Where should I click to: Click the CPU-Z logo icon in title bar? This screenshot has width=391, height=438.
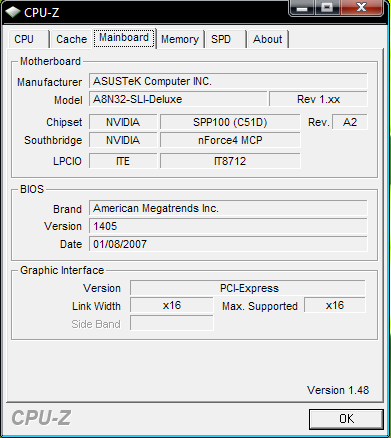pos(13,12)
